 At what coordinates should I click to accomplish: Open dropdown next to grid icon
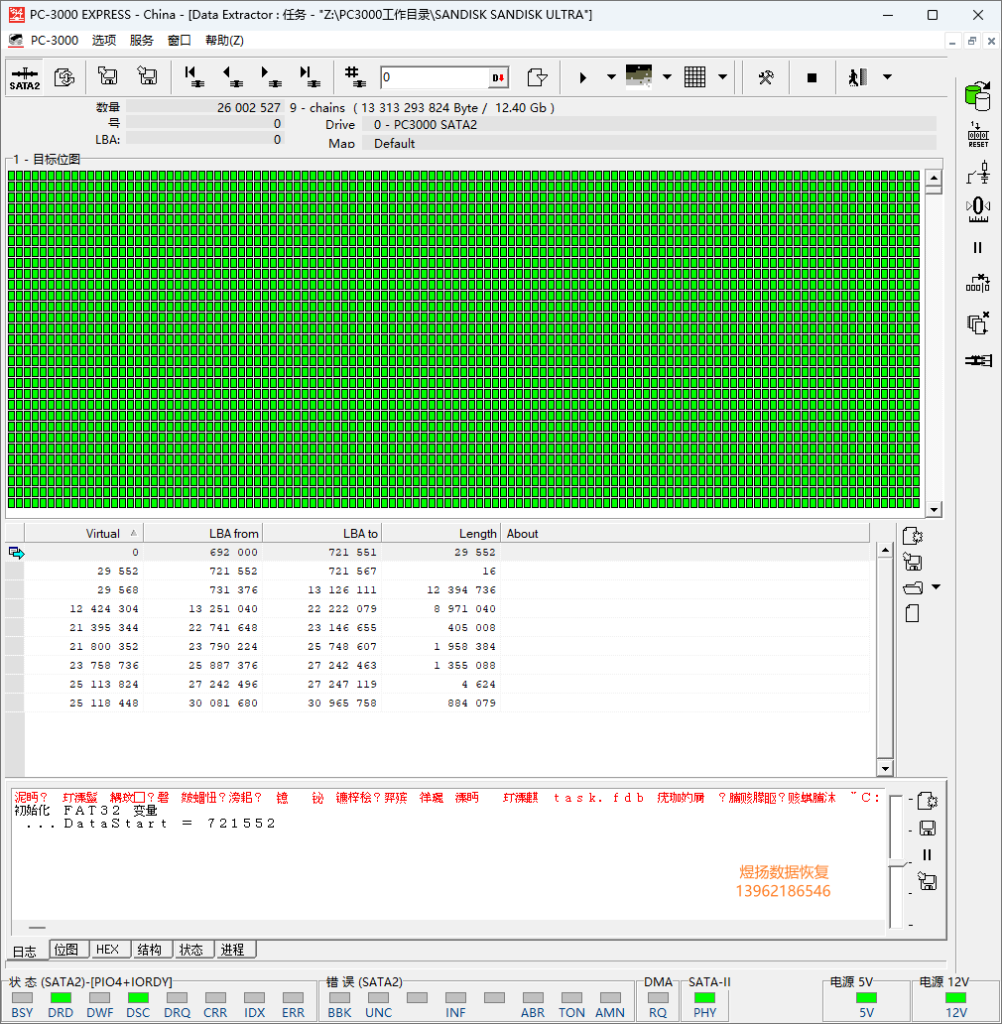point(722,77)
